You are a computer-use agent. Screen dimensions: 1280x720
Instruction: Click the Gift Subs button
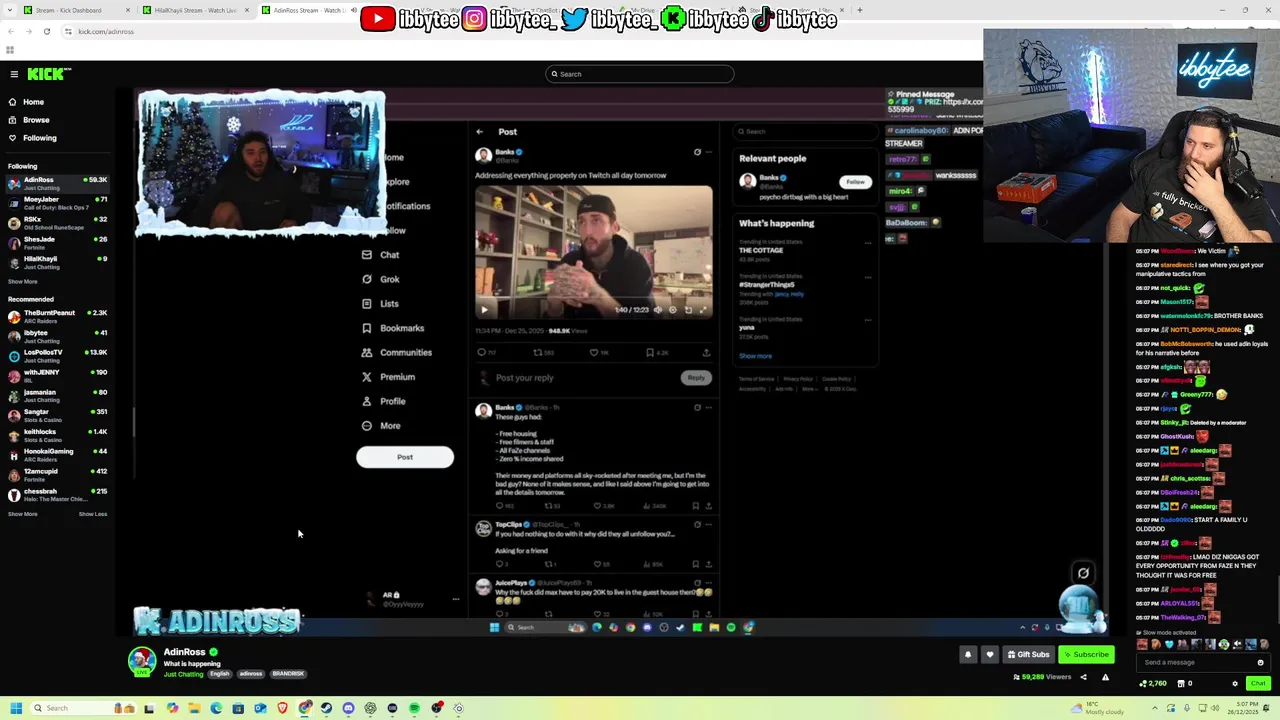coord(1029,655)
